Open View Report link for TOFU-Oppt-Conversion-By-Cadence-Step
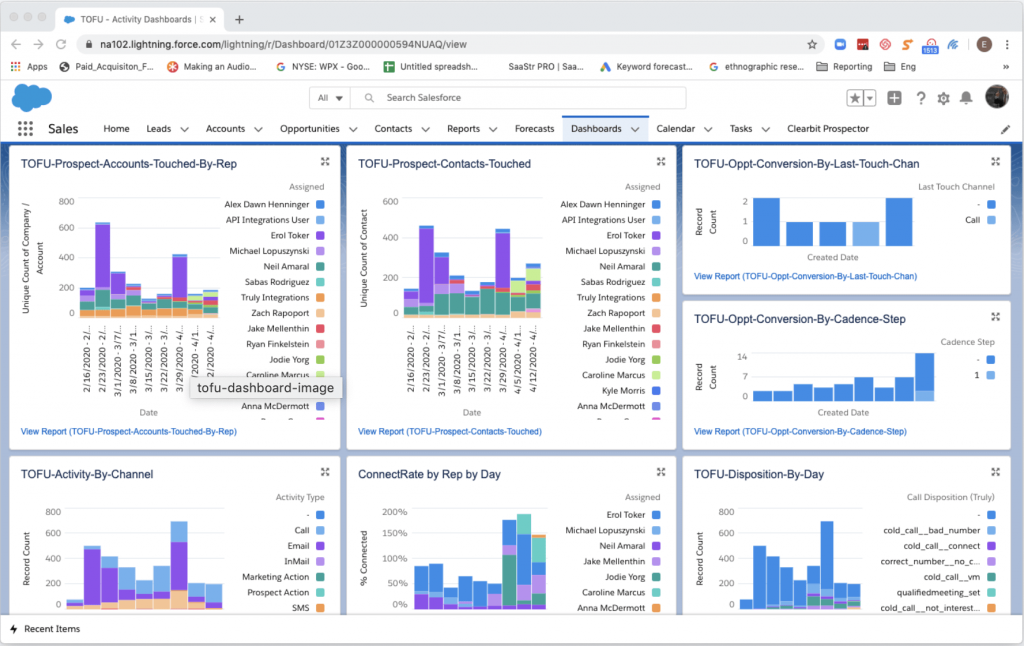1024x646 pixels. 800,431
